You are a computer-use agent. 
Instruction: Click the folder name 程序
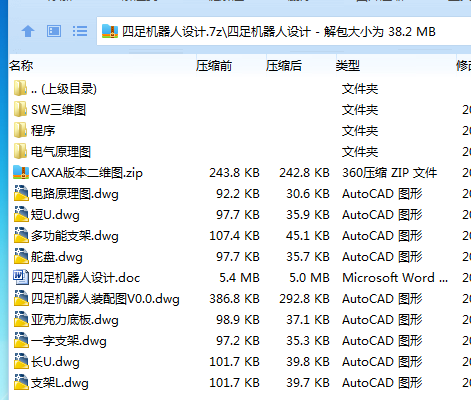[x=43, y=130]
